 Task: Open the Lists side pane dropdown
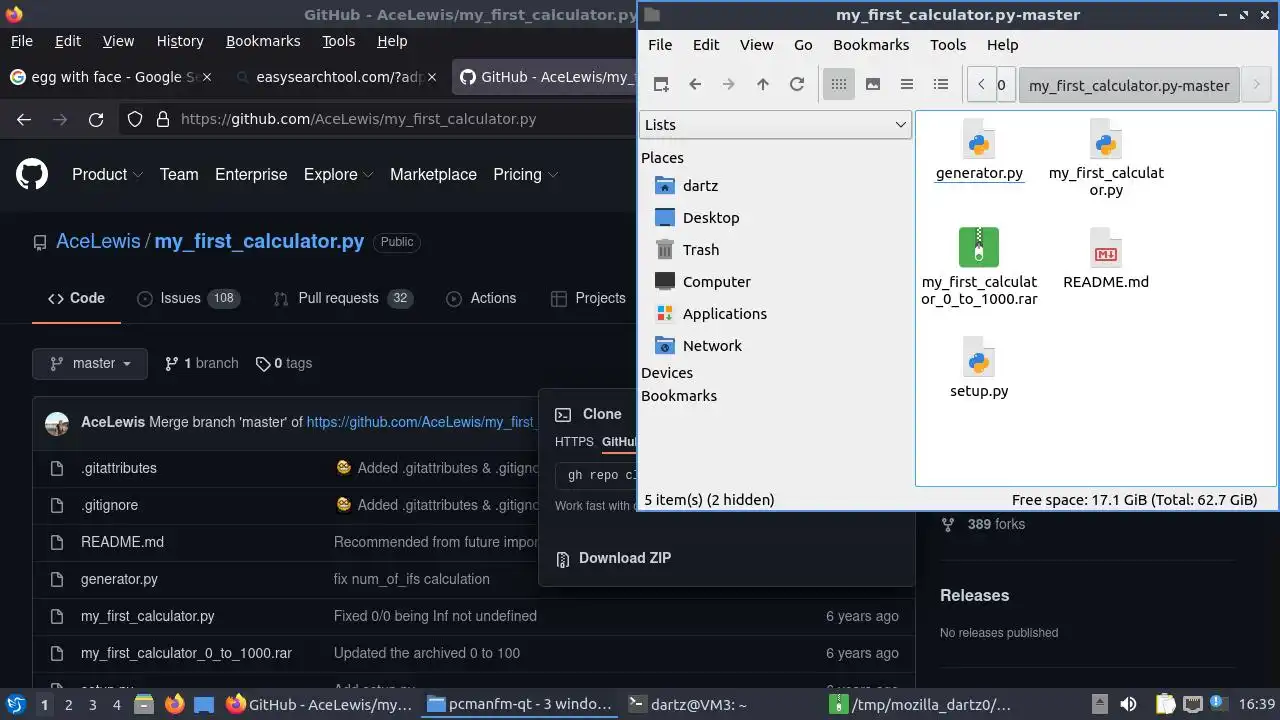pyautogui.click(x=775, y=124)
